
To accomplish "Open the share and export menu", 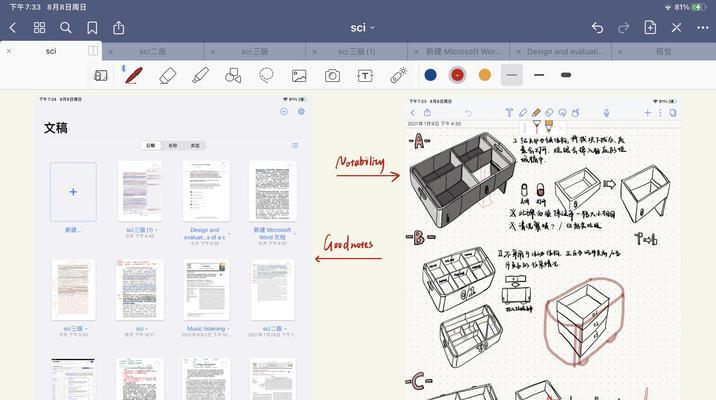I will (119, 27).
